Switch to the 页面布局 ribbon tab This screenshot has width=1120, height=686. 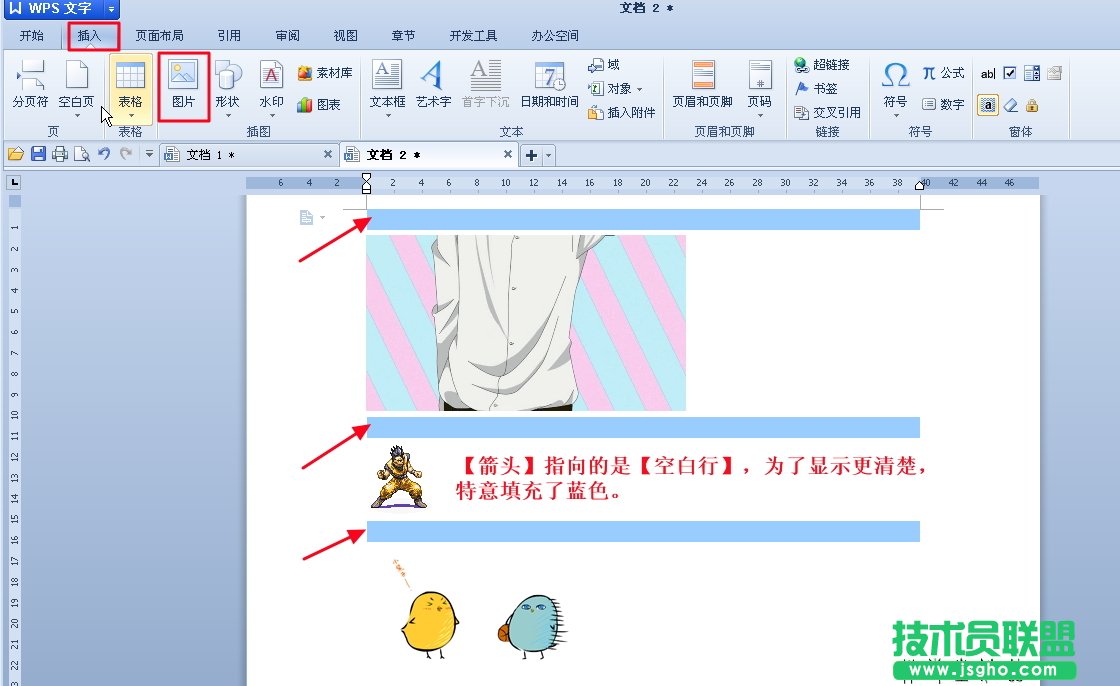coord(159,35)
